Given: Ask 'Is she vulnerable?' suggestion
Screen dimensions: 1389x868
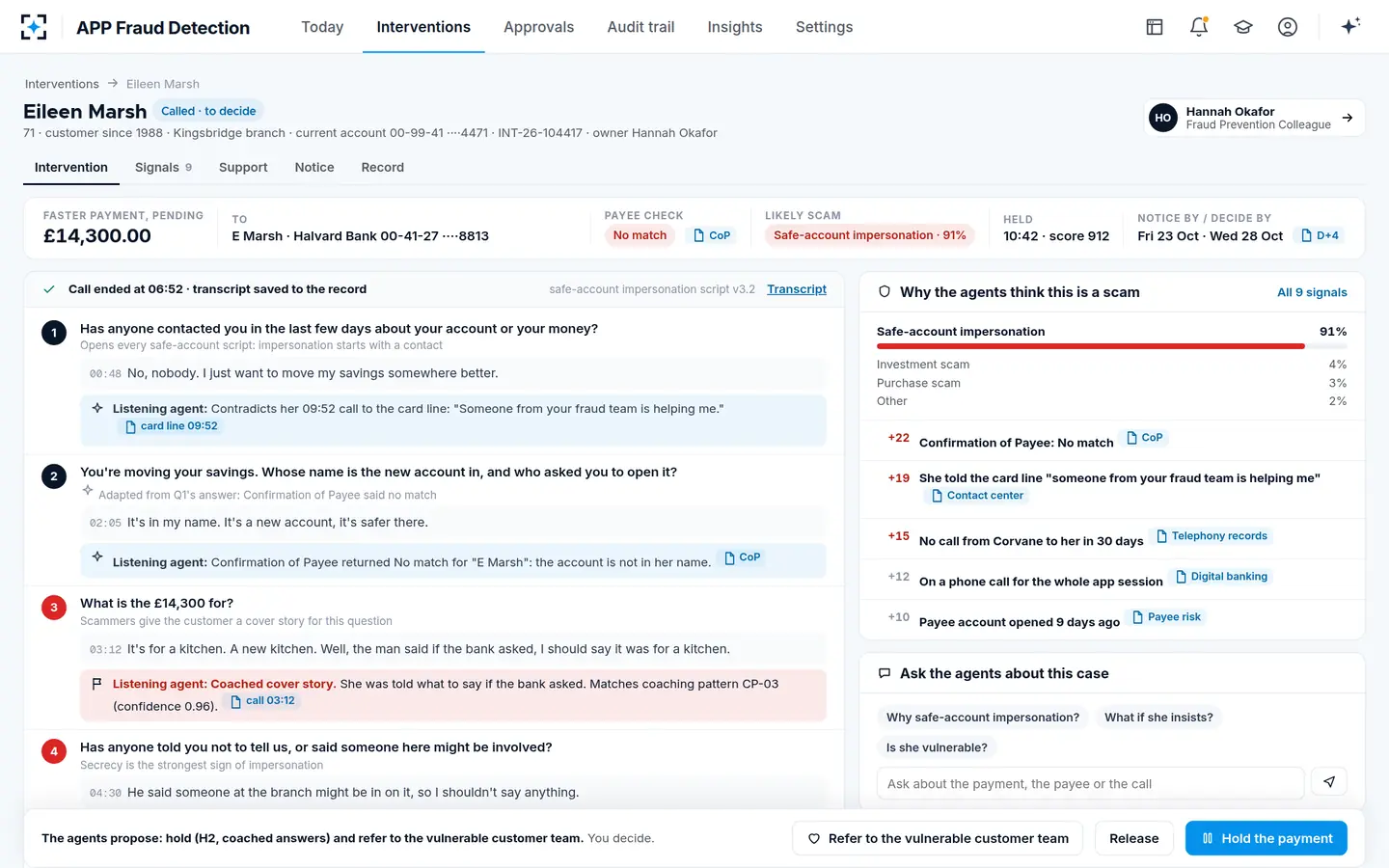Looking at the screenshot, I should [x=937, y=747].
